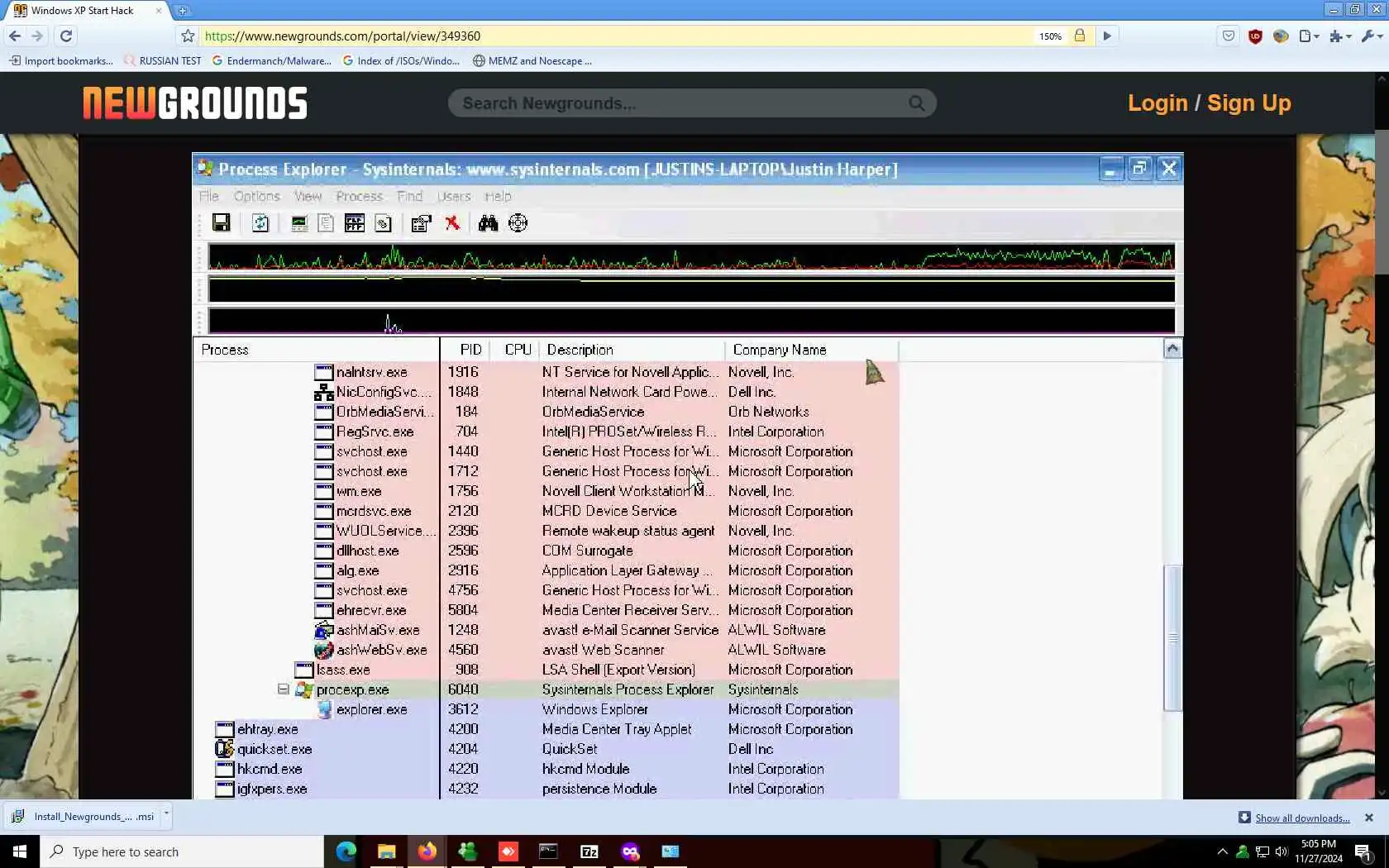Close the downloads bar

[1369, 818]
